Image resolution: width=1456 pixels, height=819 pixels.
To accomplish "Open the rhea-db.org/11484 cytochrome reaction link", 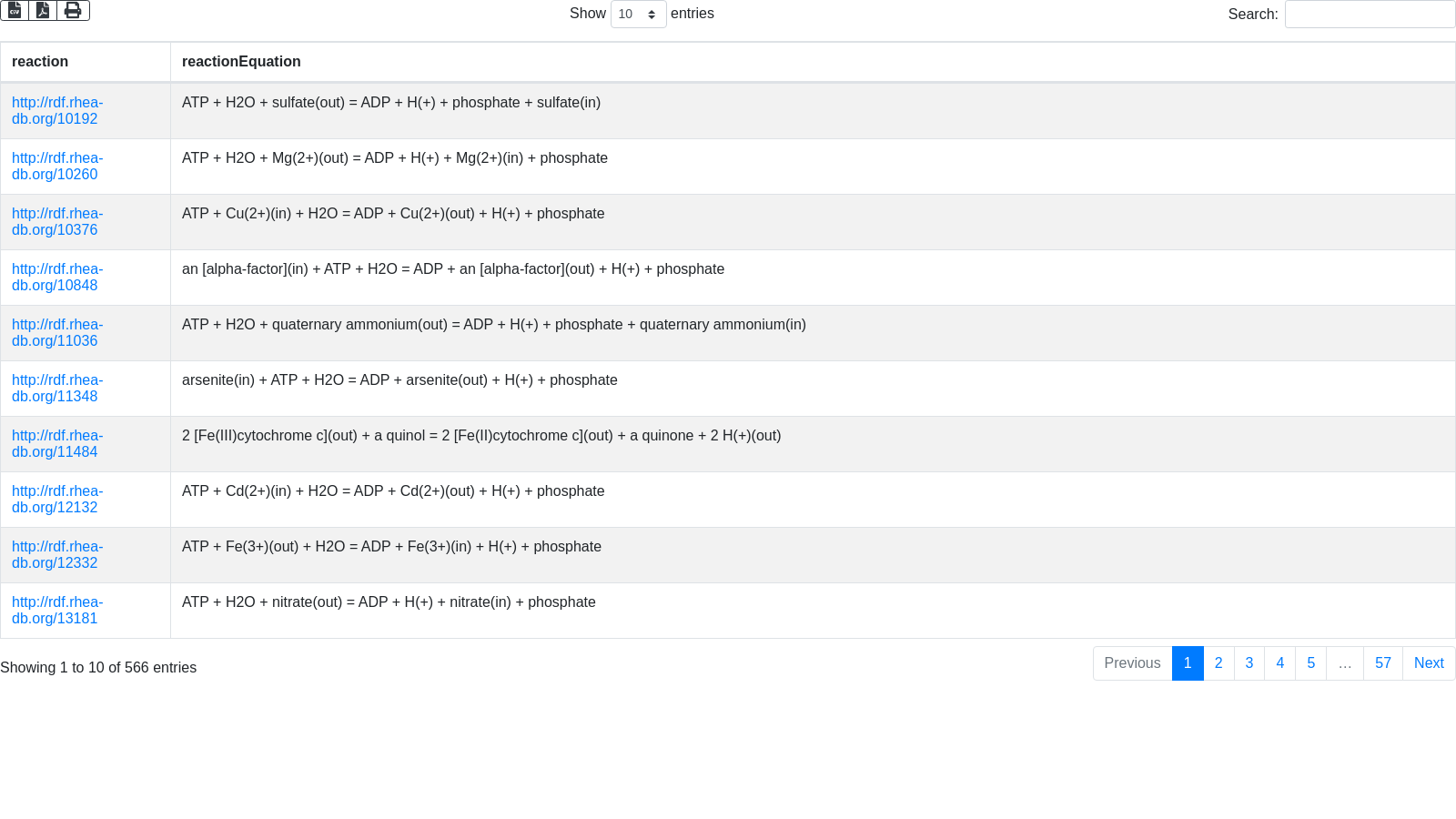I will click(56, 444).
